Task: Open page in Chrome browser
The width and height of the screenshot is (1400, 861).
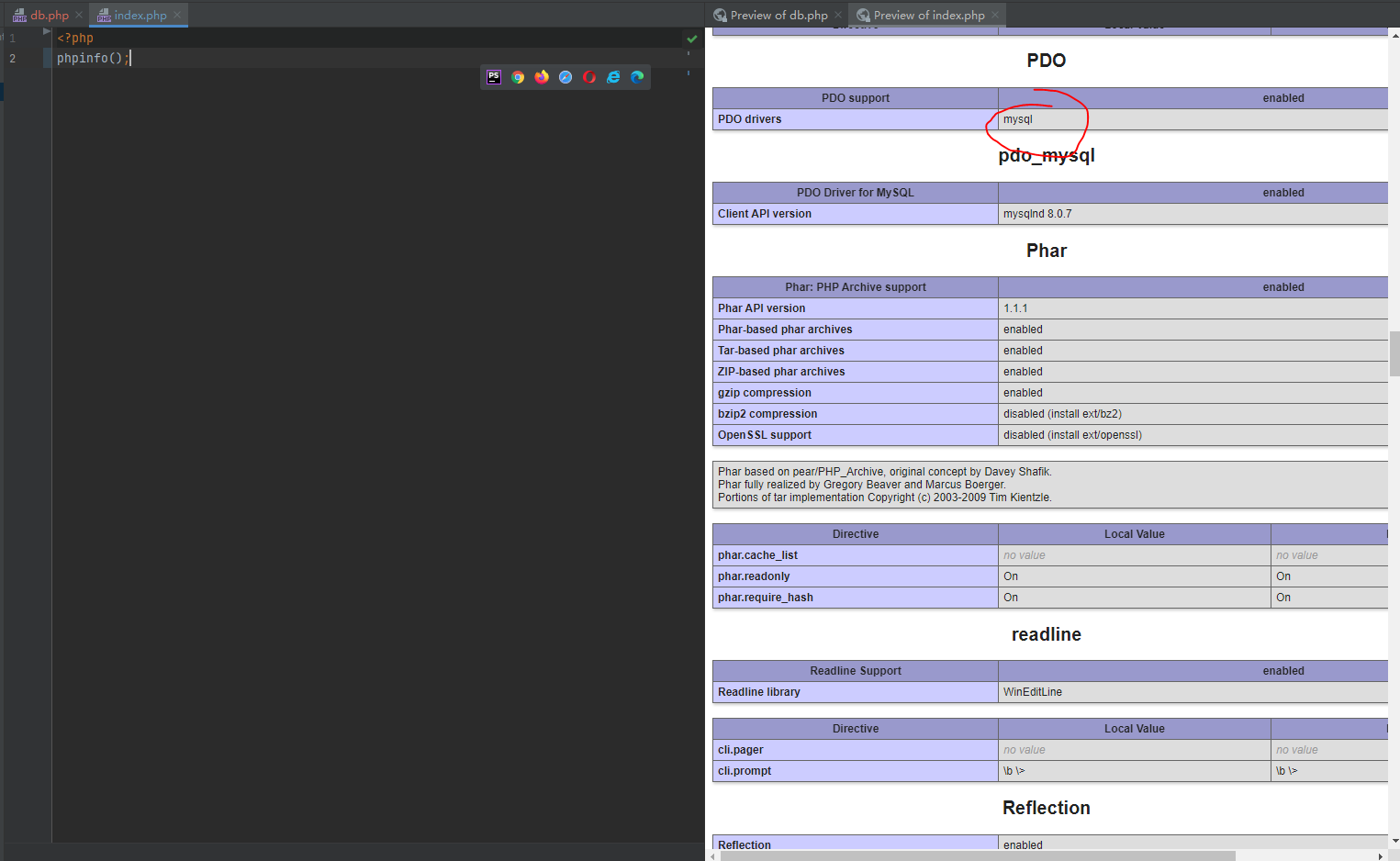Action: click(x=518, y=77)
